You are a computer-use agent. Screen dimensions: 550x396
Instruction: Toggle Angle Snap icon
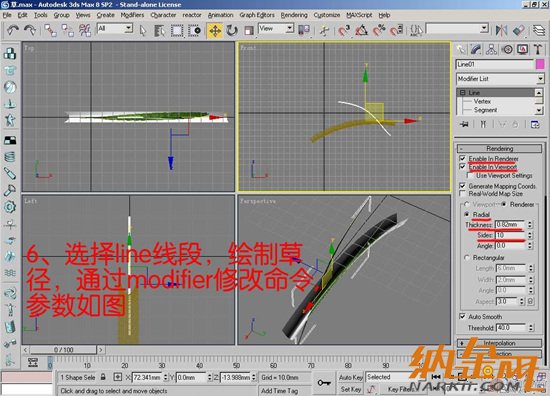[361, 31]
